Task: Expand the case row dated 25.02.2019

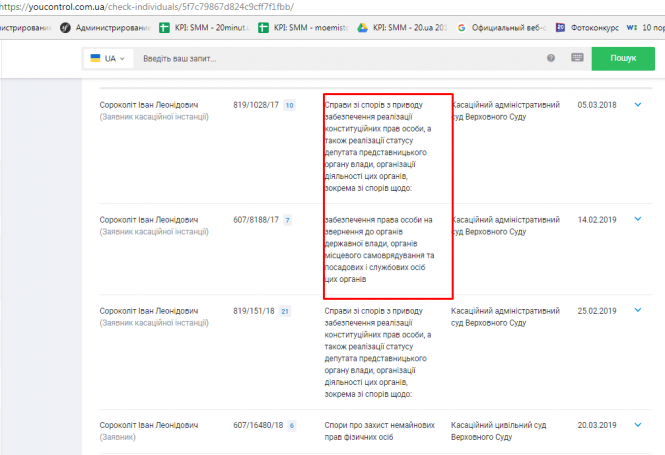Action: click(x=637, y=311)
